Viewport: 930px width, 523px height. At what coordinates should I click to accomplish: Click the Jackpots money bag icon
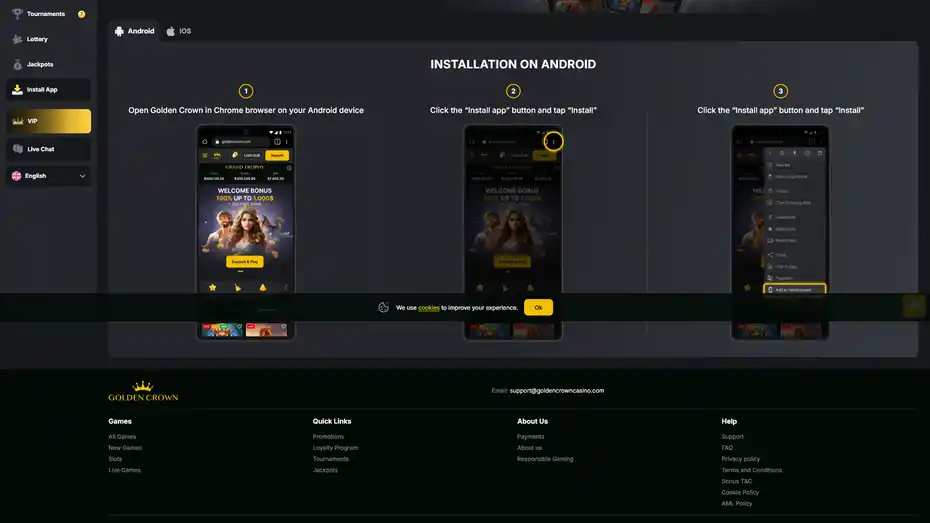17,64
